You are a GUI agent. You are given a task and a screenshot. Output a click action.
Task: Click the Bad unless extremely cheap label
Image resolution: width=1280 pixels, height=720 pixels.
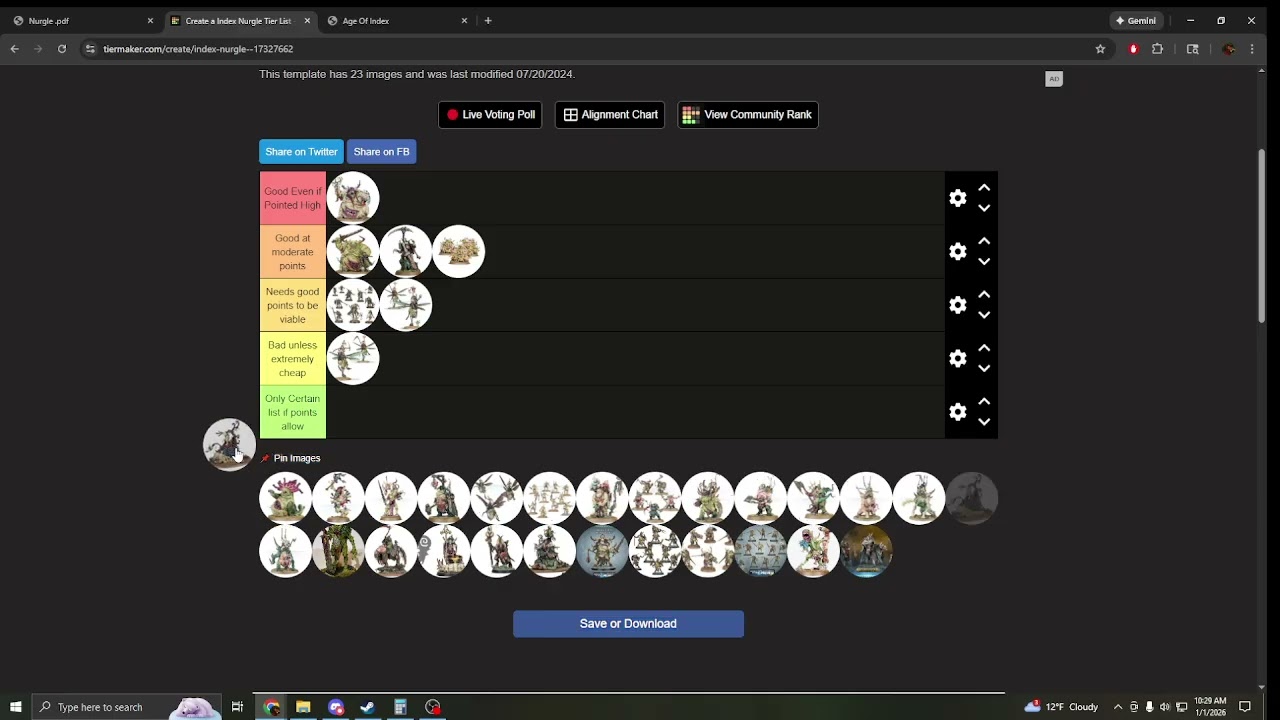[293, 358]
